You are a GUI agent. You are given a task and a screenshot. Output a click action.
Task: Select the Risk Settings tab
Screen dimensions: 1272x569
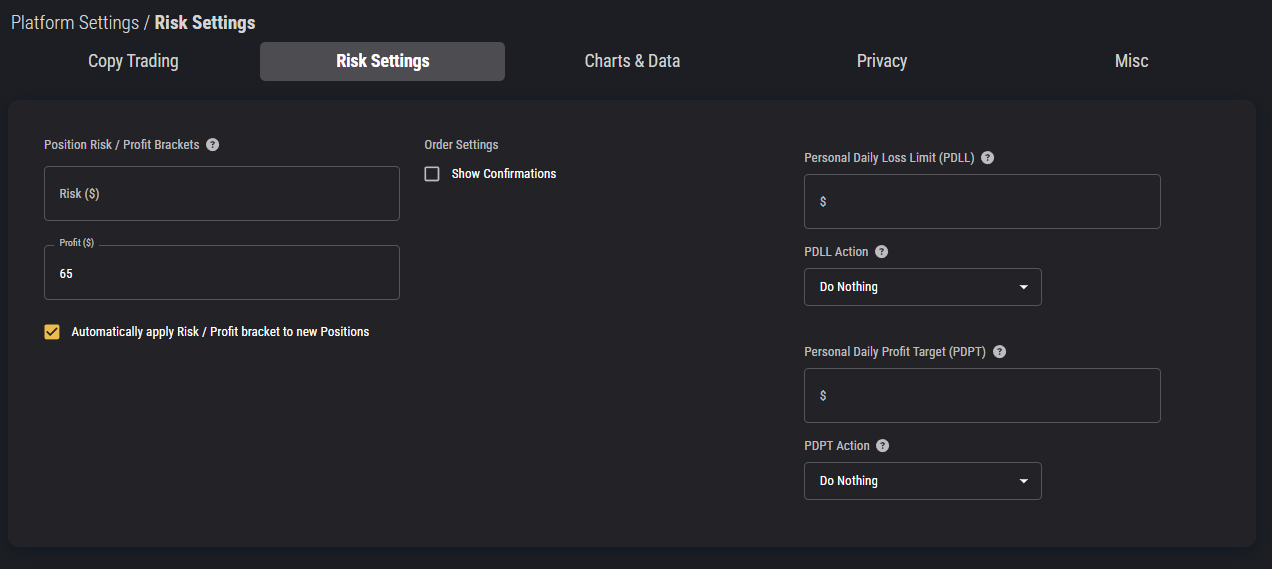point(382,61)
